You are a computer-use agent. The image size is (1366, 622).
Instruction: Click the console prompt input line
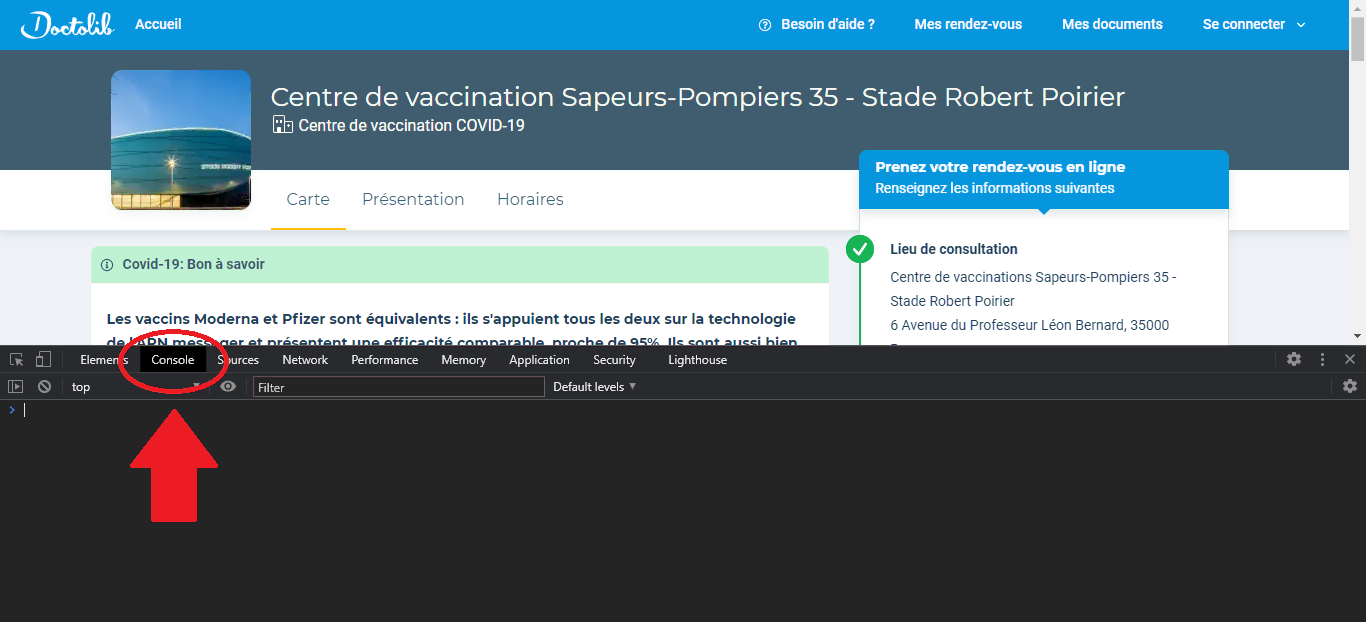tap(683, 410)
